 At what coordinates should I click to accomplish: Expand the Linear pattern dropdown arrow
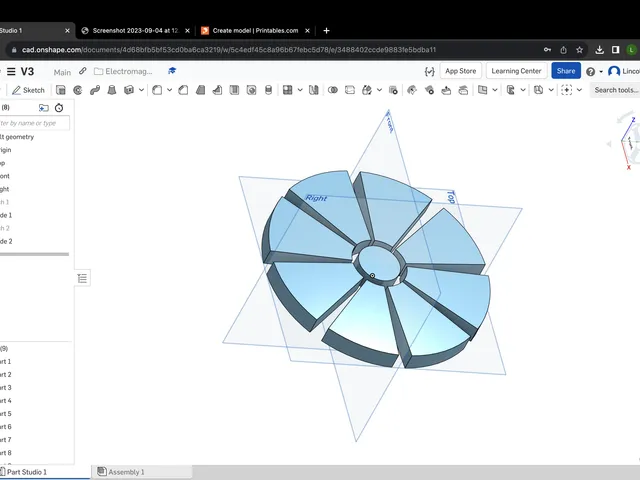point(300,90)
